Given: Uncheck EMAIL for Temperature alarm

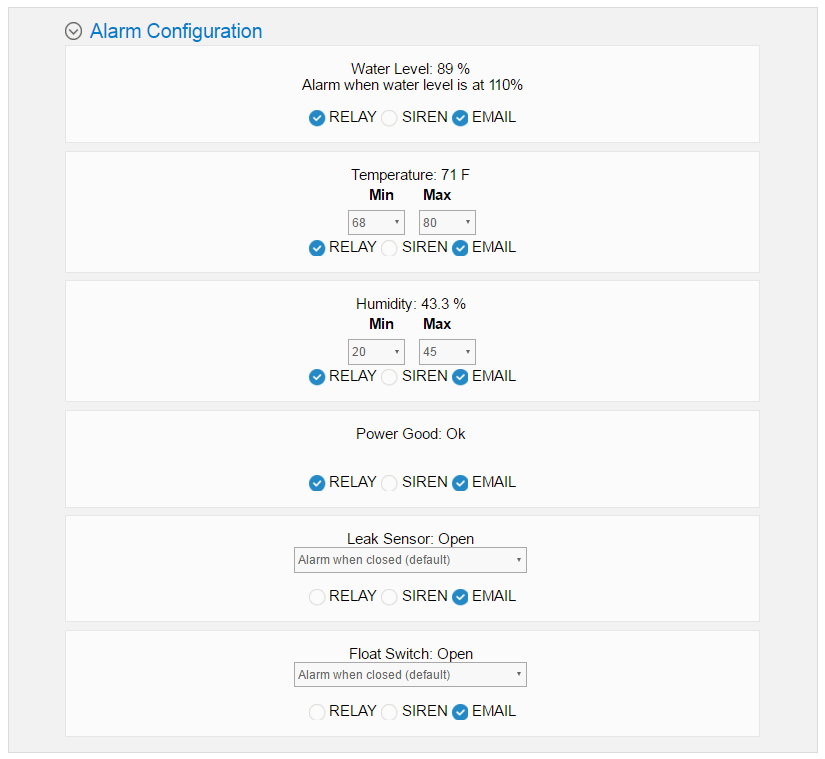Looking at the screenshot, I should pyautogui.click(x=460, y=248).
